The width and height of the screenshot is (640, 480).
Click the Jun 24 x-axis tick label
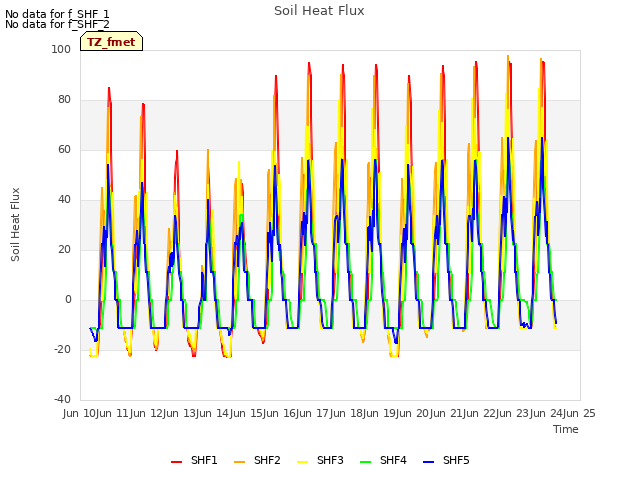547,413
